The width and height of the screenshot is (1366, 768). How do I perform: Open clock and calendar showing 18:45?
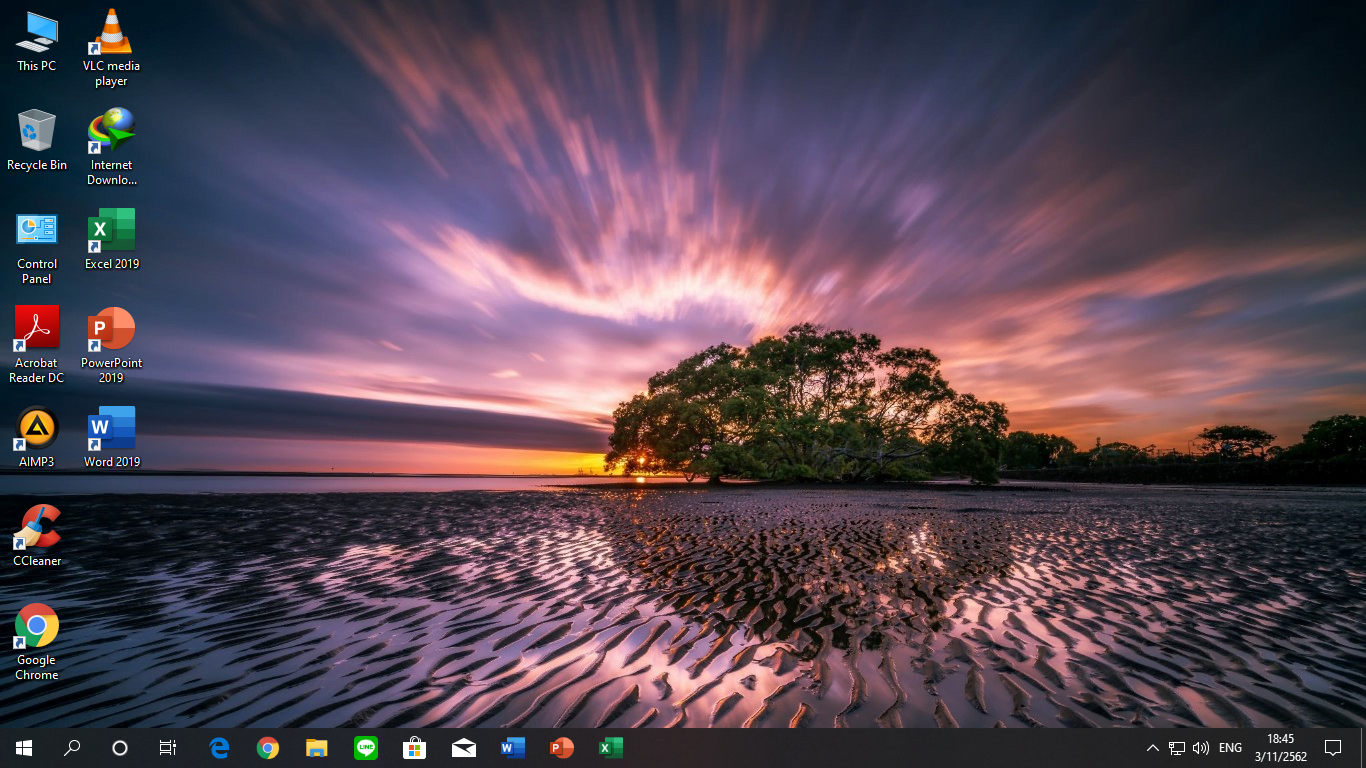coord(1280,748)
